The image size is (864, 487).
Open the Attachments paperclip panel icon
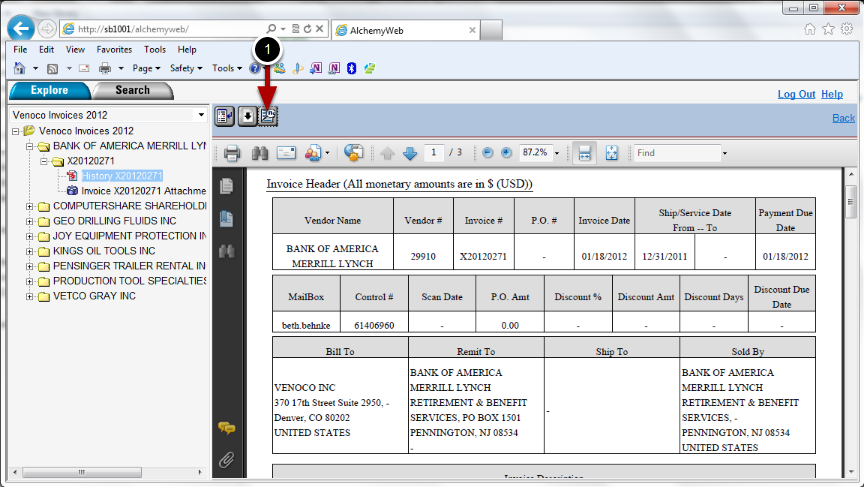[226, 459]
